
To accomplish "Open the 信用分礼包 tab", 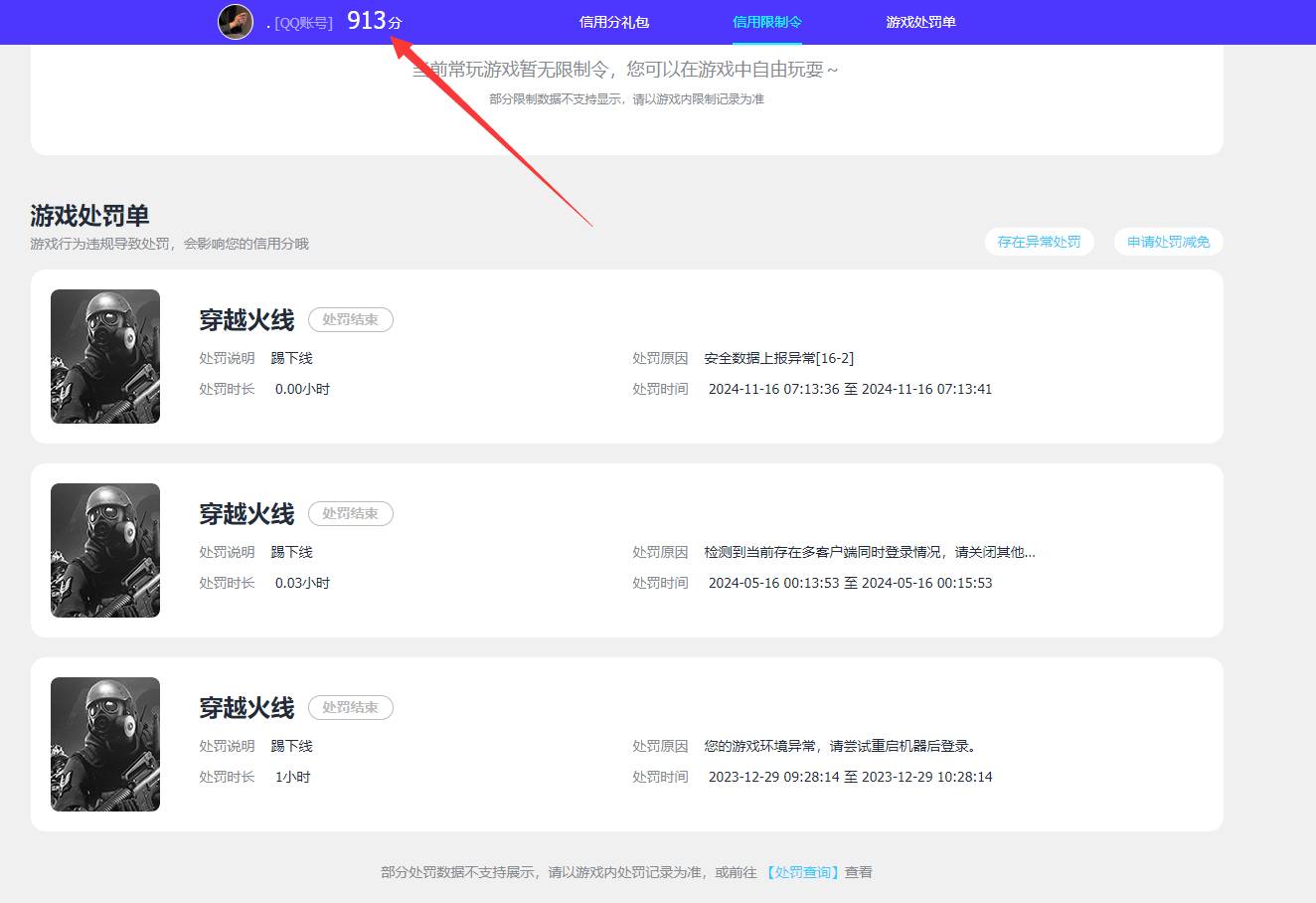I will (614, 22).
